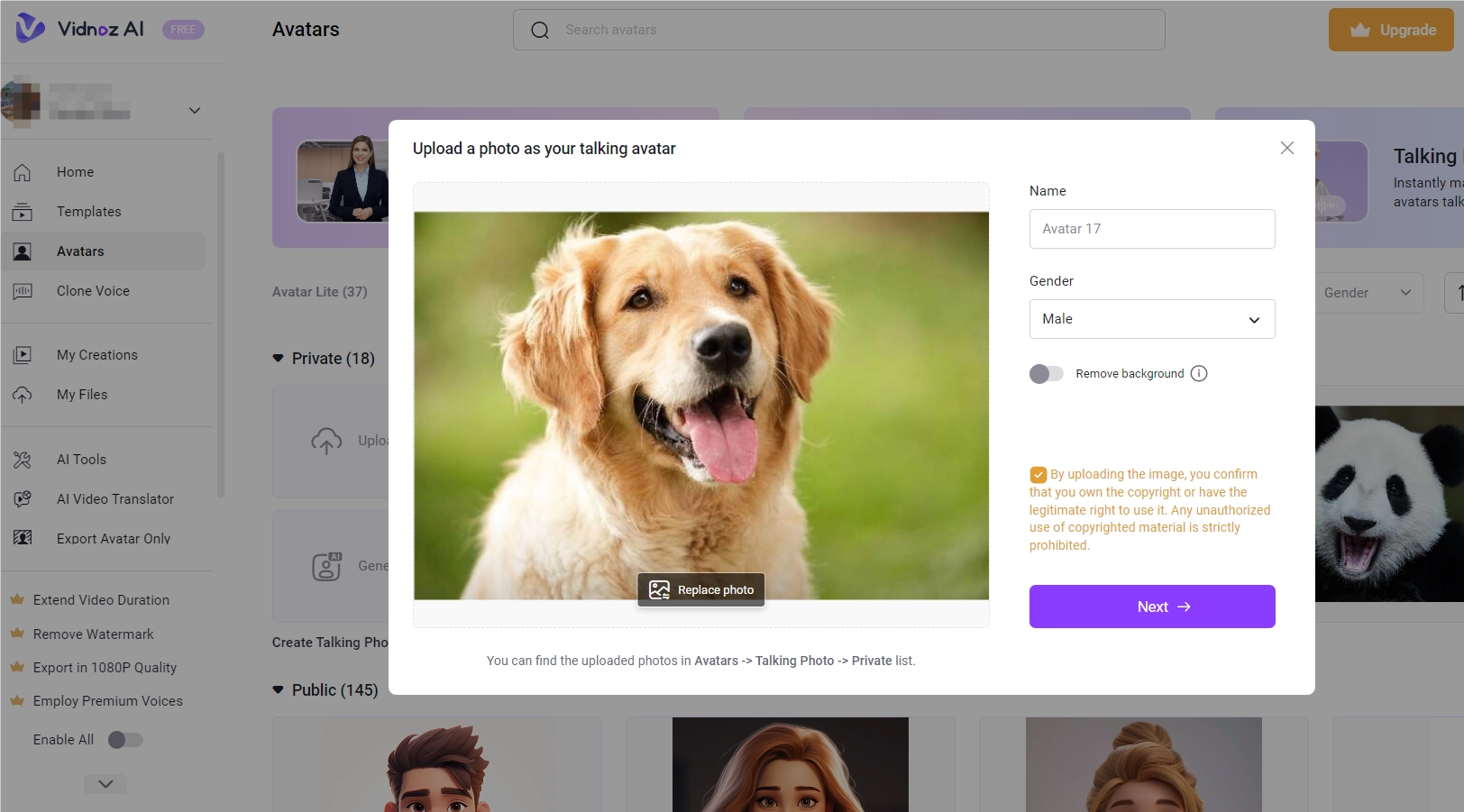Open My Creations in the sidebar

(104, 355)
